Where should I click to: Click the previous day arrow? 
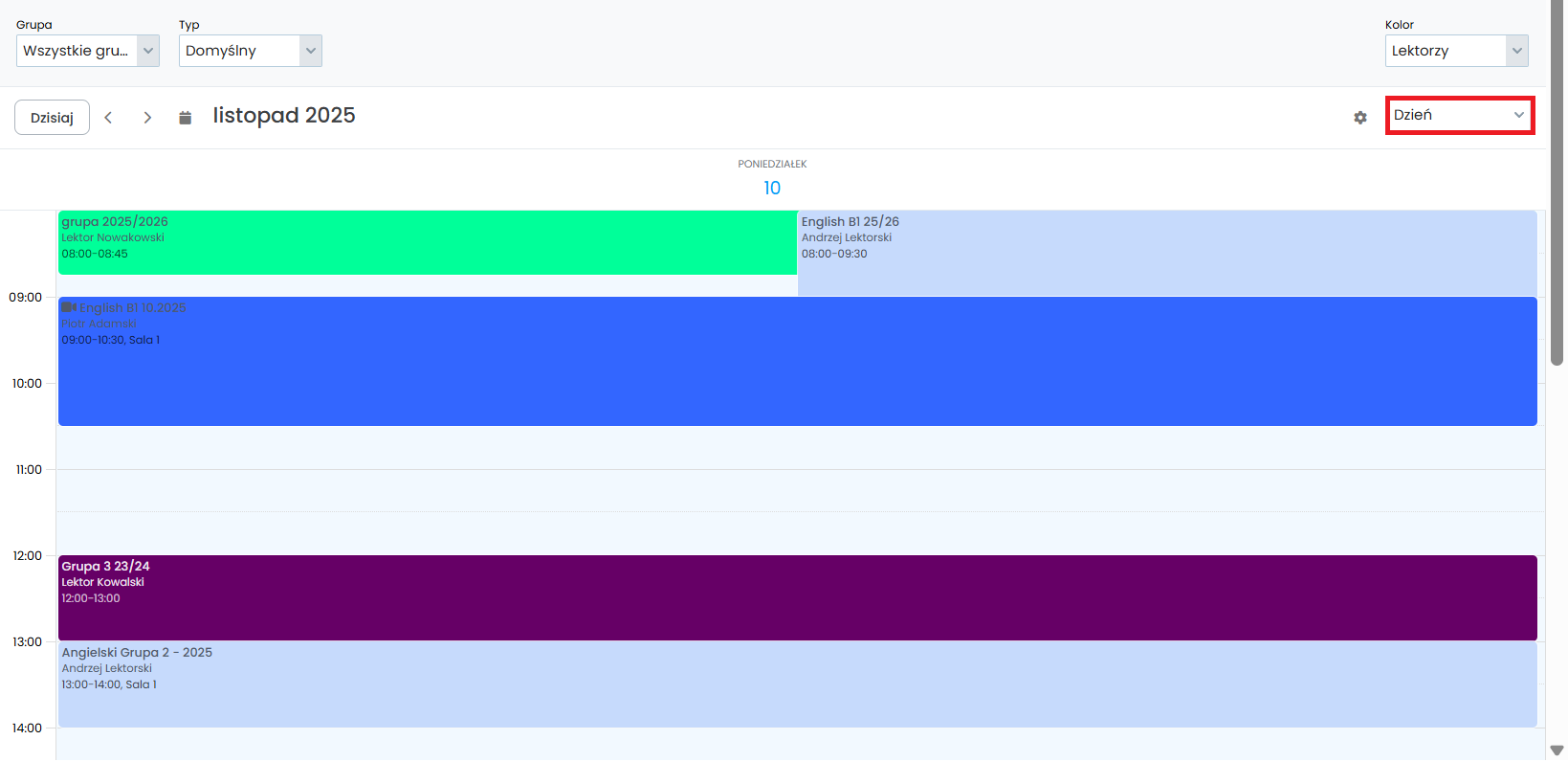point(108,118)
